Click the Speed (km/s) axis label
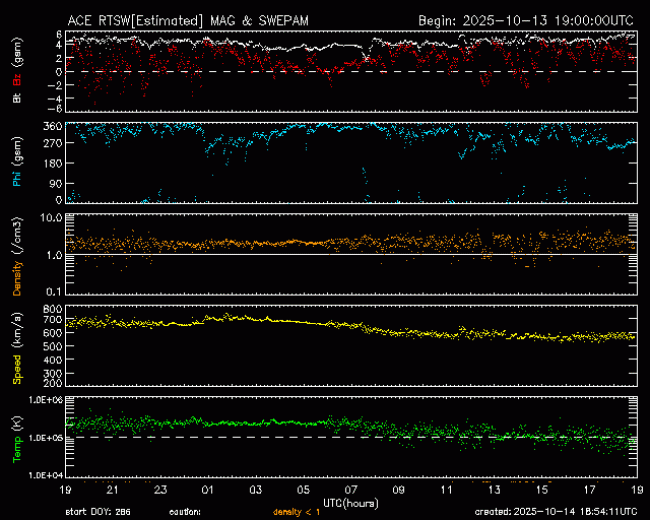This screenshot has width=650, height=520. tap(17, 344)
